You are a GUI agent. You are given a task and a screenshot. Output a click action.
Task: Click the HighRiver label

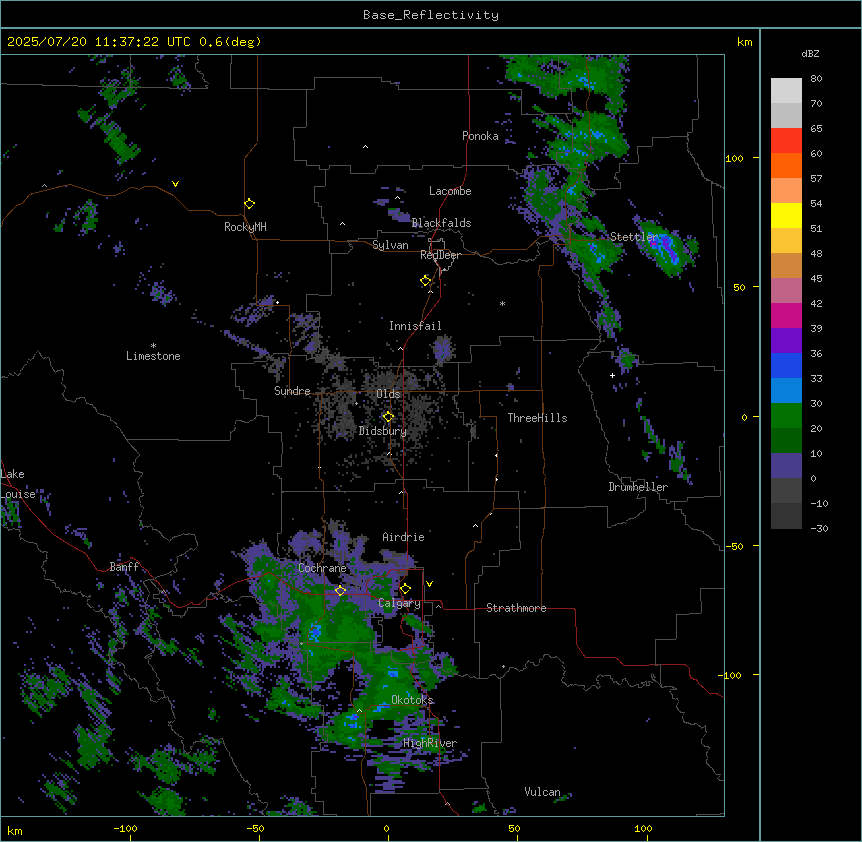[430, 743]
